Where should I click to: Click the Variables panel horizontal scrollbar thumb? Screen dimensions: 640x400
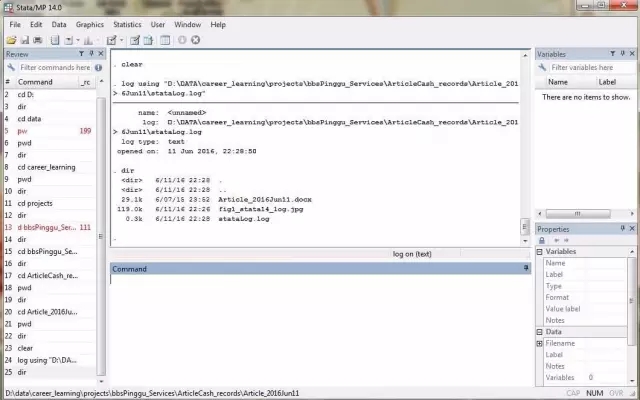[578, 214]
